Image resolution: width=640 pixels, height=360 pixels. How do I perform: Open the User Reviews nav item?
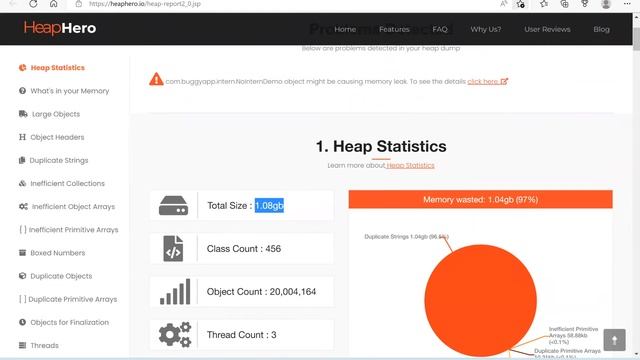click(547, 29)
